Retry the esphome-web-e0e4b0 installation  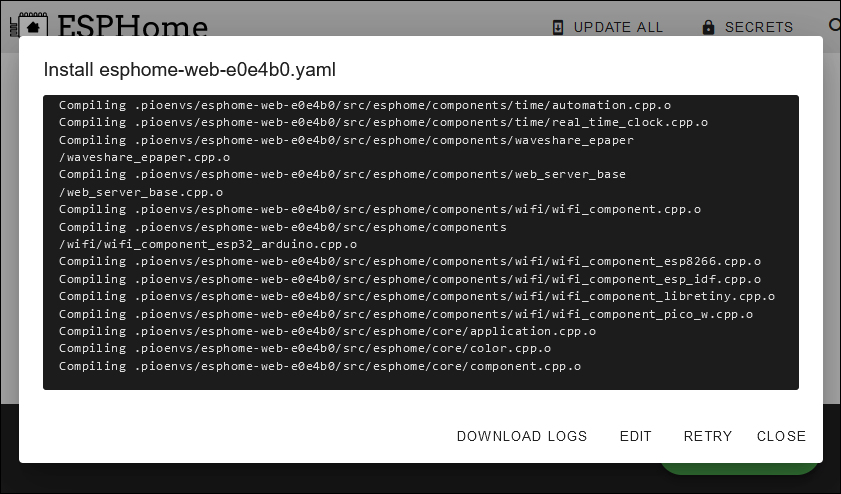707,436
